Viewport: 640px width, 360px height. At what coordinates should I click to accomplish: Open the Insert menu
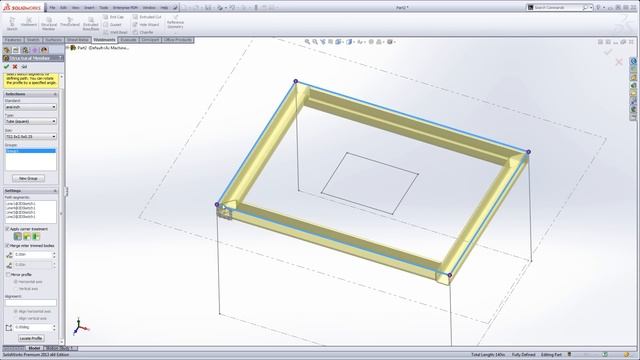[x=89, y=7]
